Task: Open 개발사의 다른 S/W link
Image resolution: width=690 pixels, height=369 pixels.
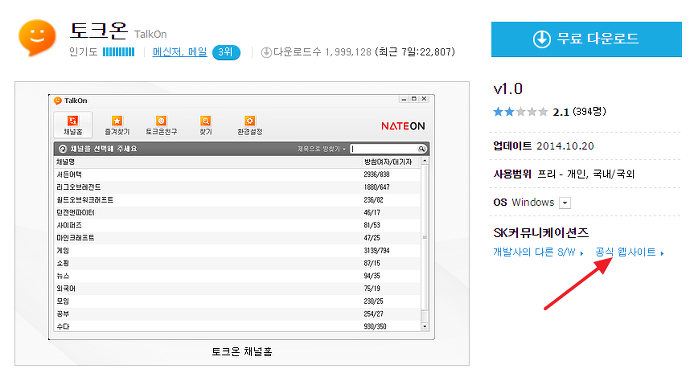Action: (x=538, y=252)
